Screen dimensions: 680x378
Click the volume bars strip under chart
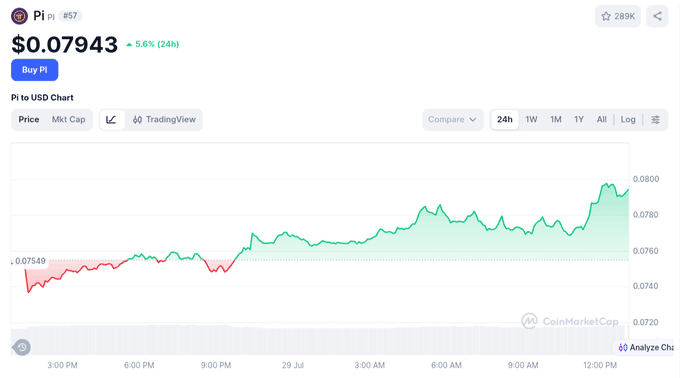[x=320, y=340]
